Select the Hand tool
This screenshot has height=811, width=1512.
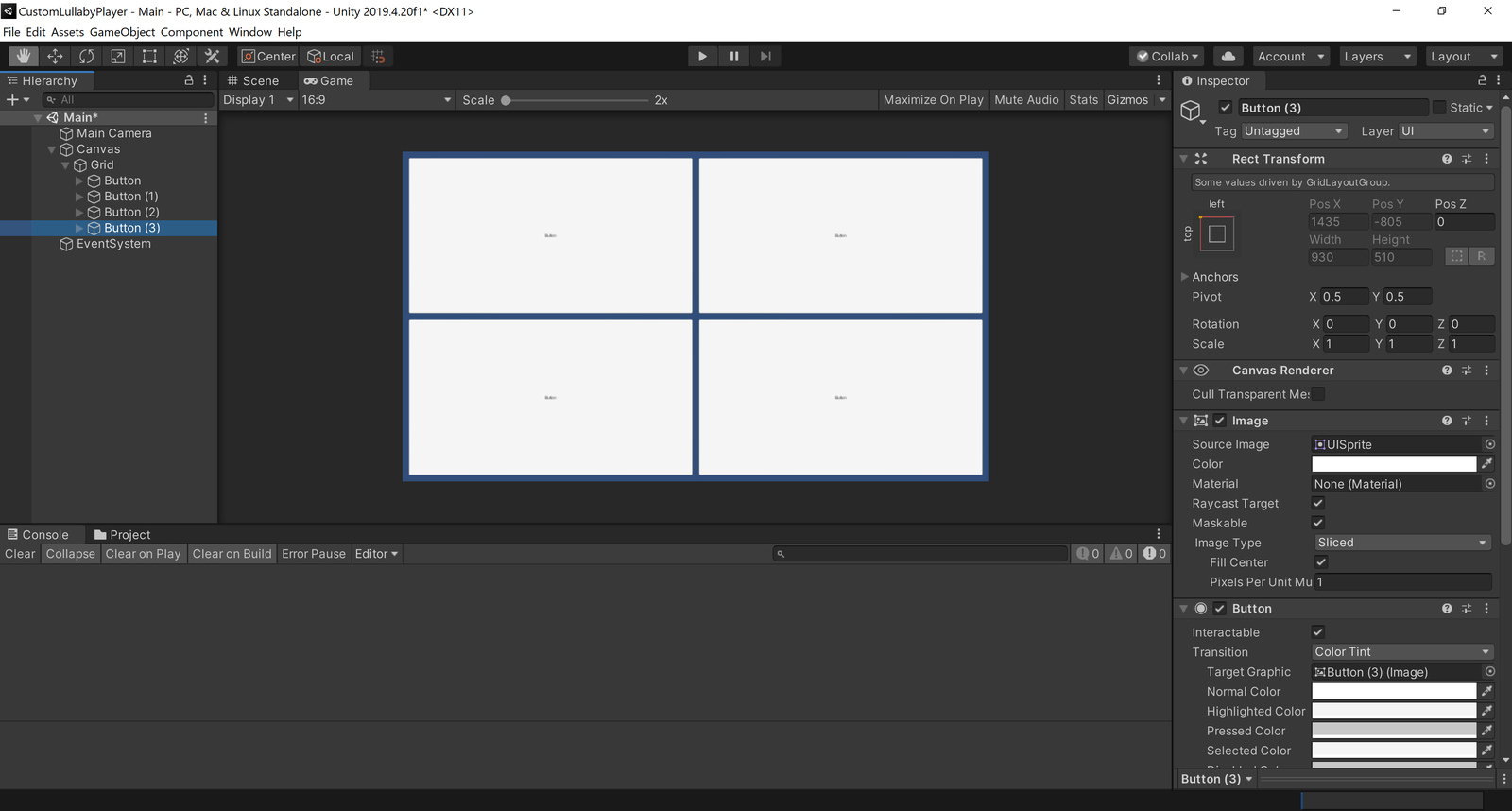24,57
